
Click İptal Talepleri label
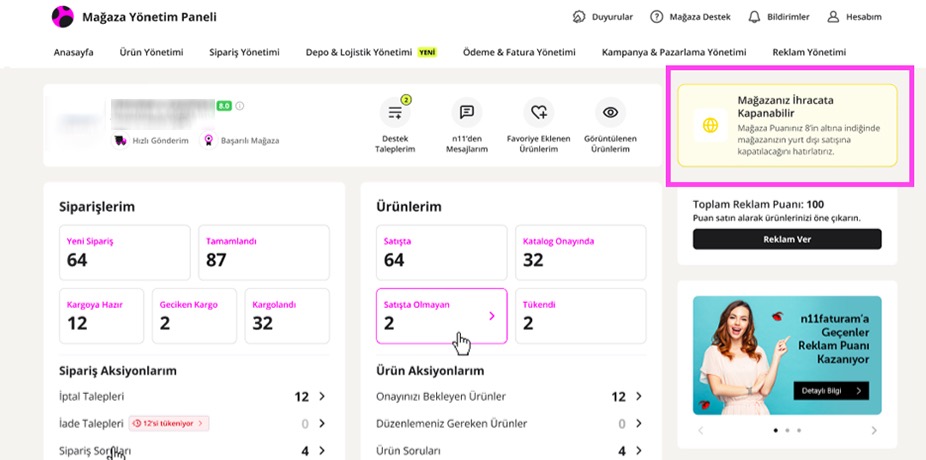(x=92, y=396)
